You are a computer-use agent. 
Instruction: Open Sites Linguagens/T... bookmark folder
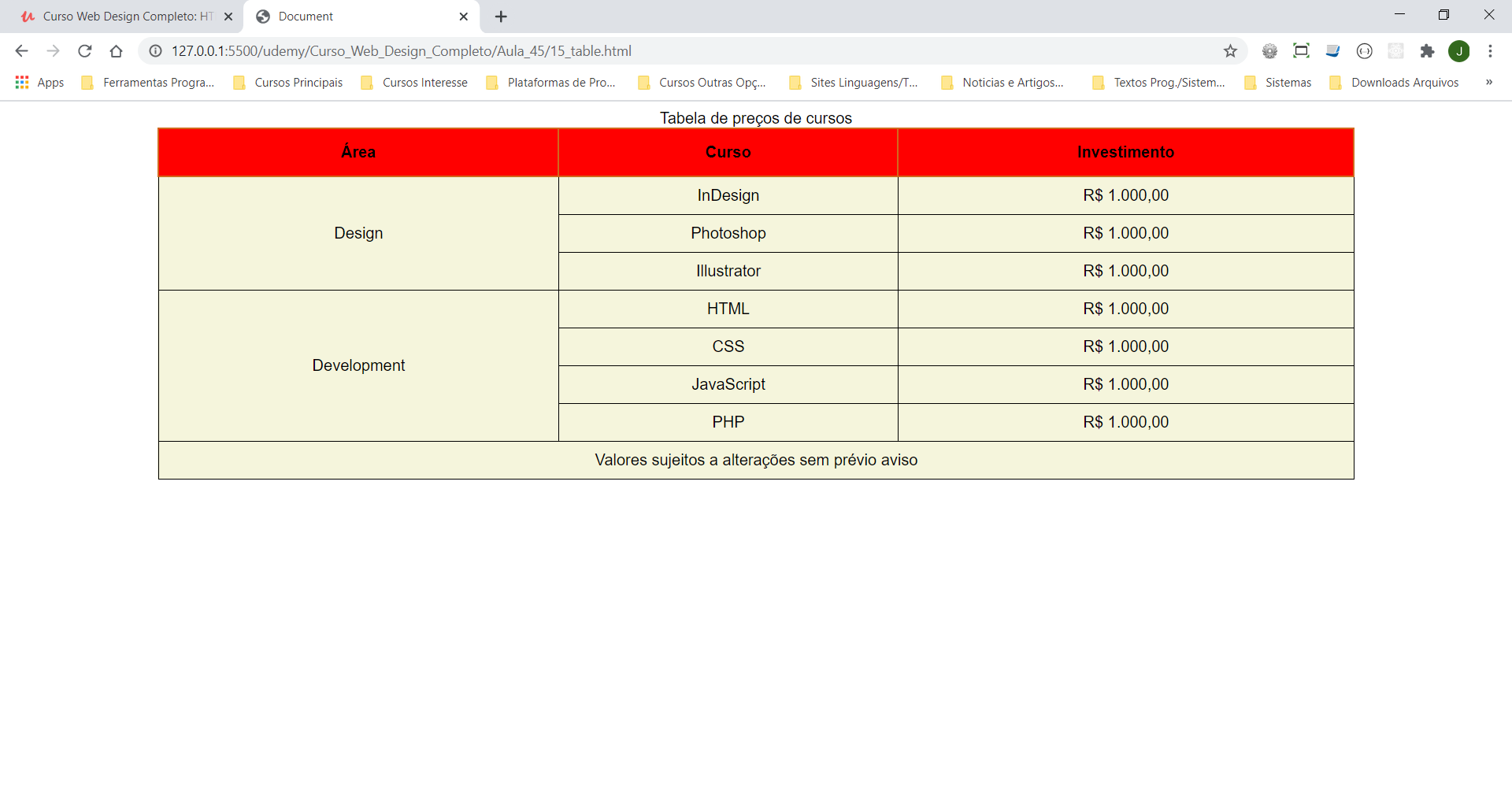854,83
